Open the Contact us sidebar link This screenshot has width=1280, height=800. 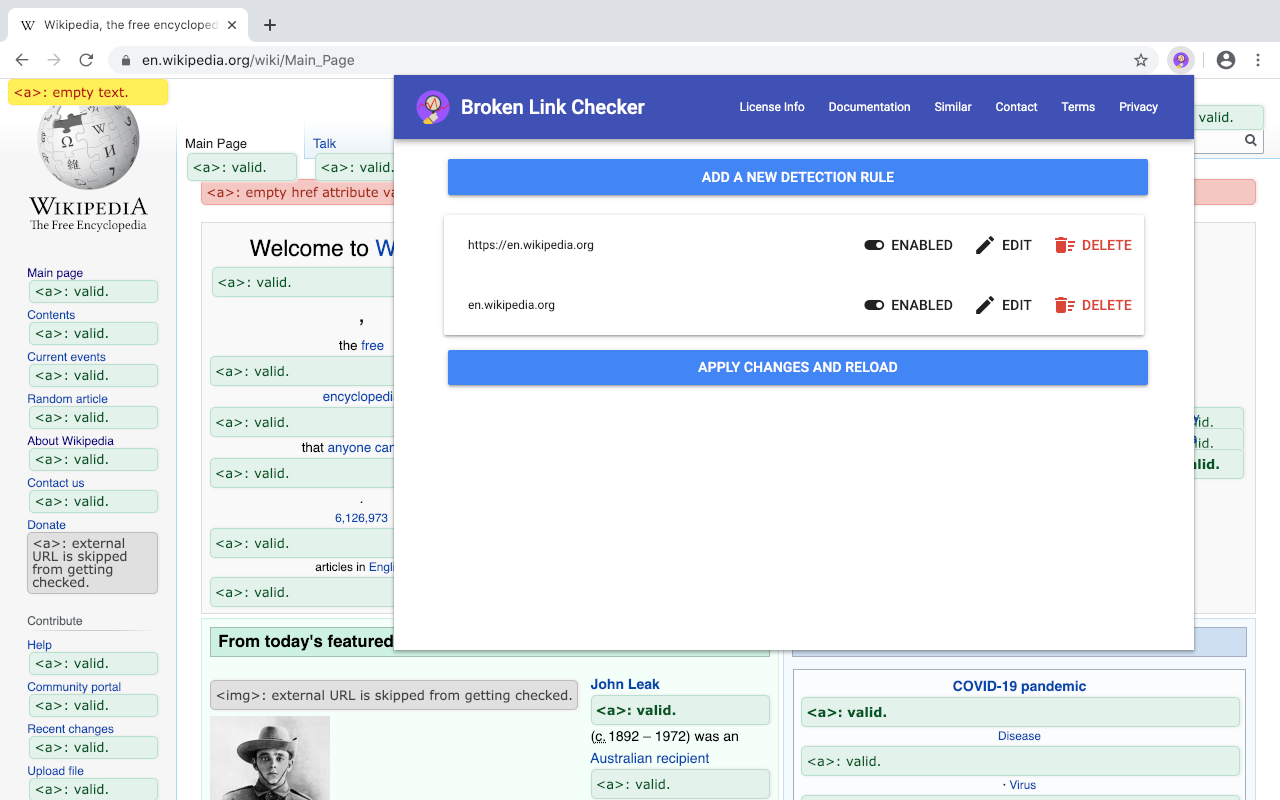tap(56, 483)
